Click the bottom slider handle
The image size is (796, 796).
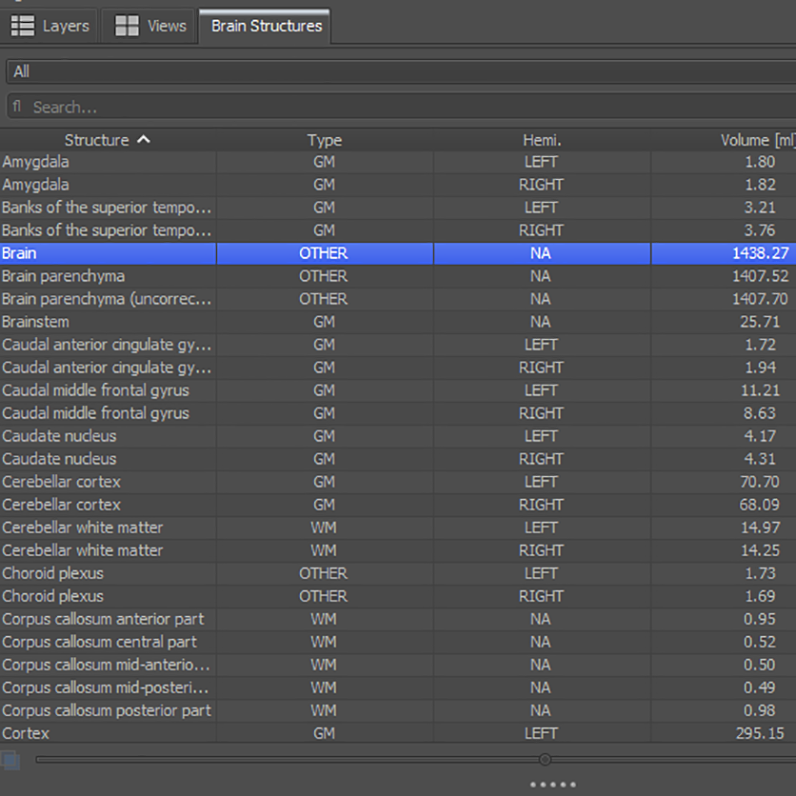[545, 759]
